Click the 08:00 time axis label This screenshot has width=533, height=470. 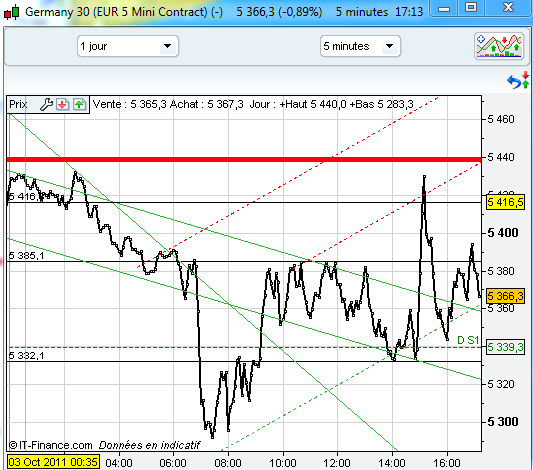click(228, 463)
